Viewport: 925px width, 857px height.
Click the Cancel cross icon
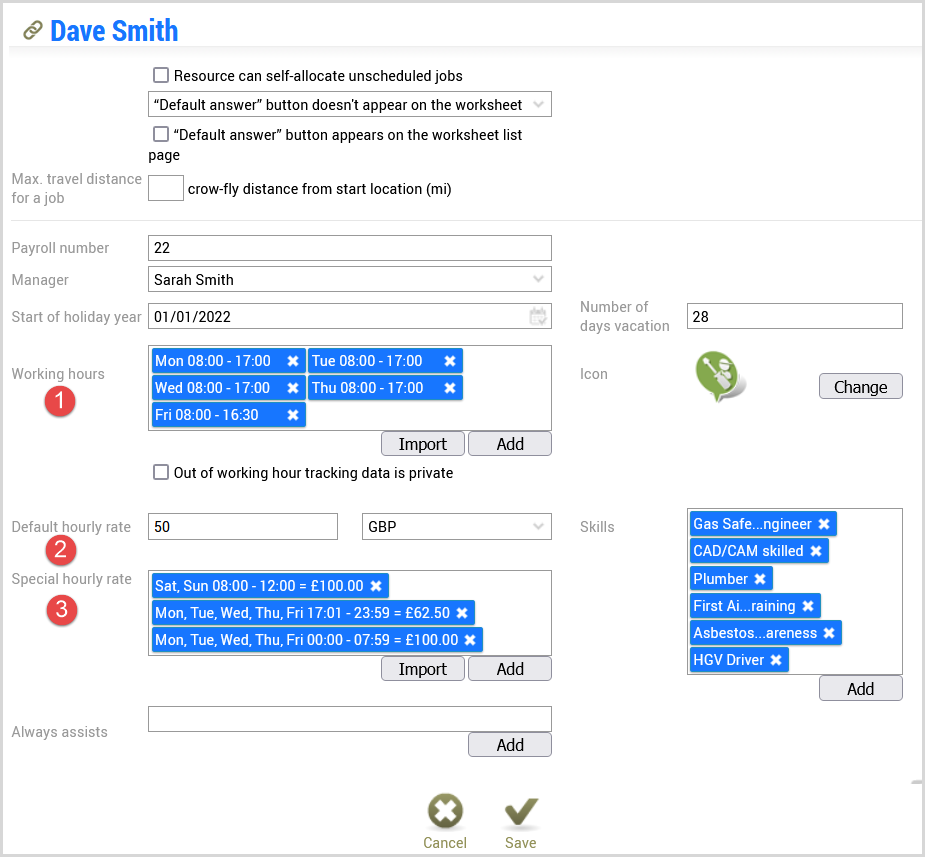coord(445,811)
